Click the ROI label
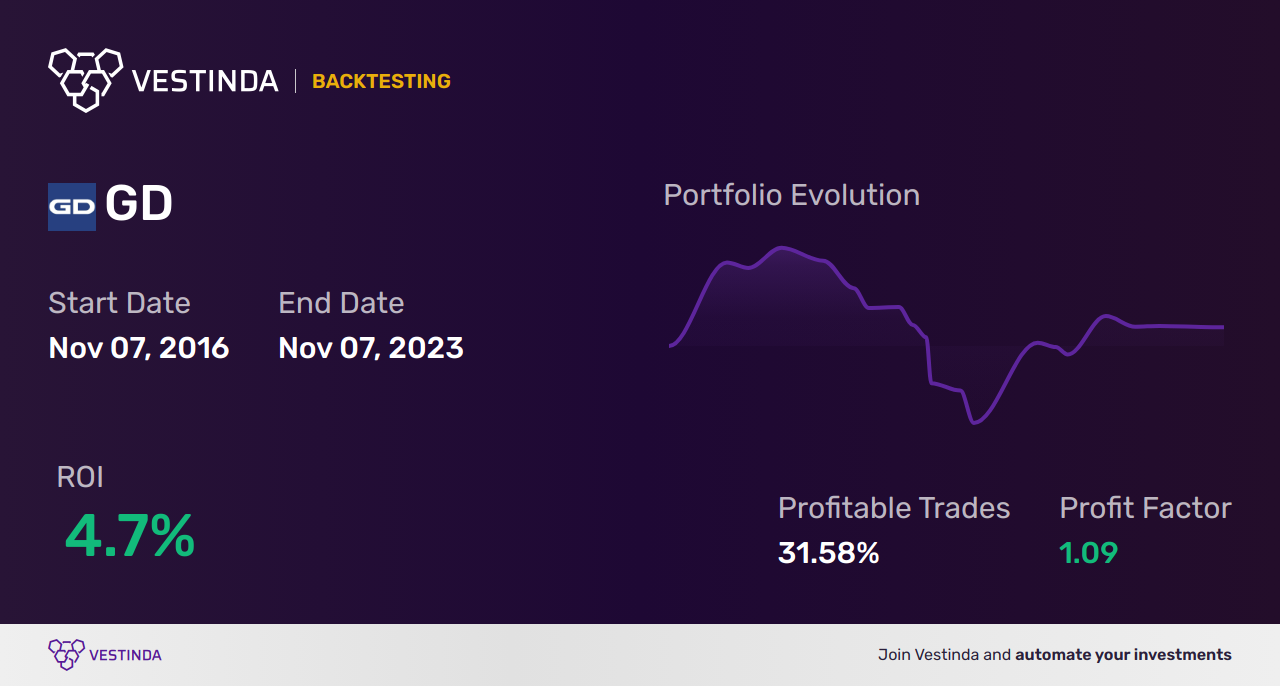The width and height of the screenshot is (1280, 686). (x=80, y=477)
